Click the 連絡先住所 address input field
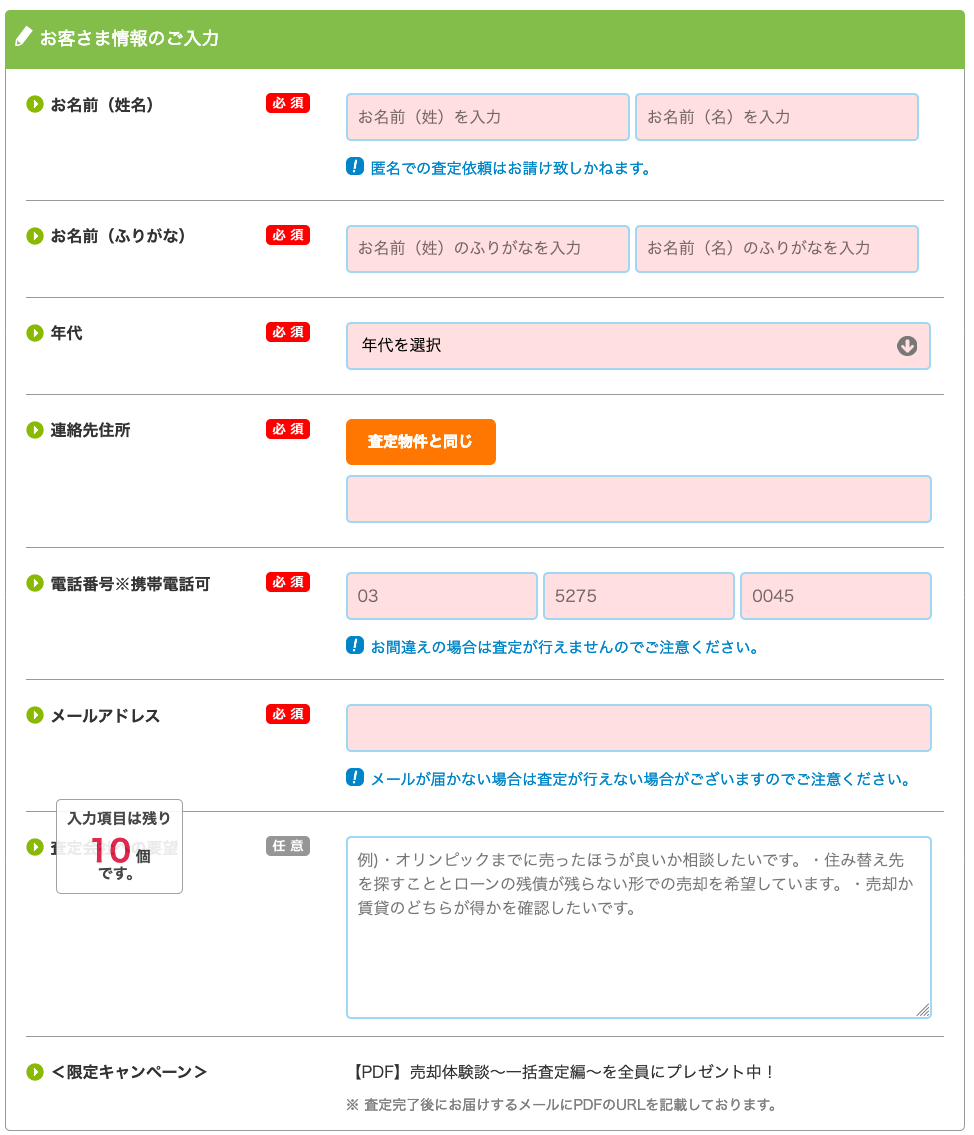Screen dimensions: 974x1135 click(638, 499)
